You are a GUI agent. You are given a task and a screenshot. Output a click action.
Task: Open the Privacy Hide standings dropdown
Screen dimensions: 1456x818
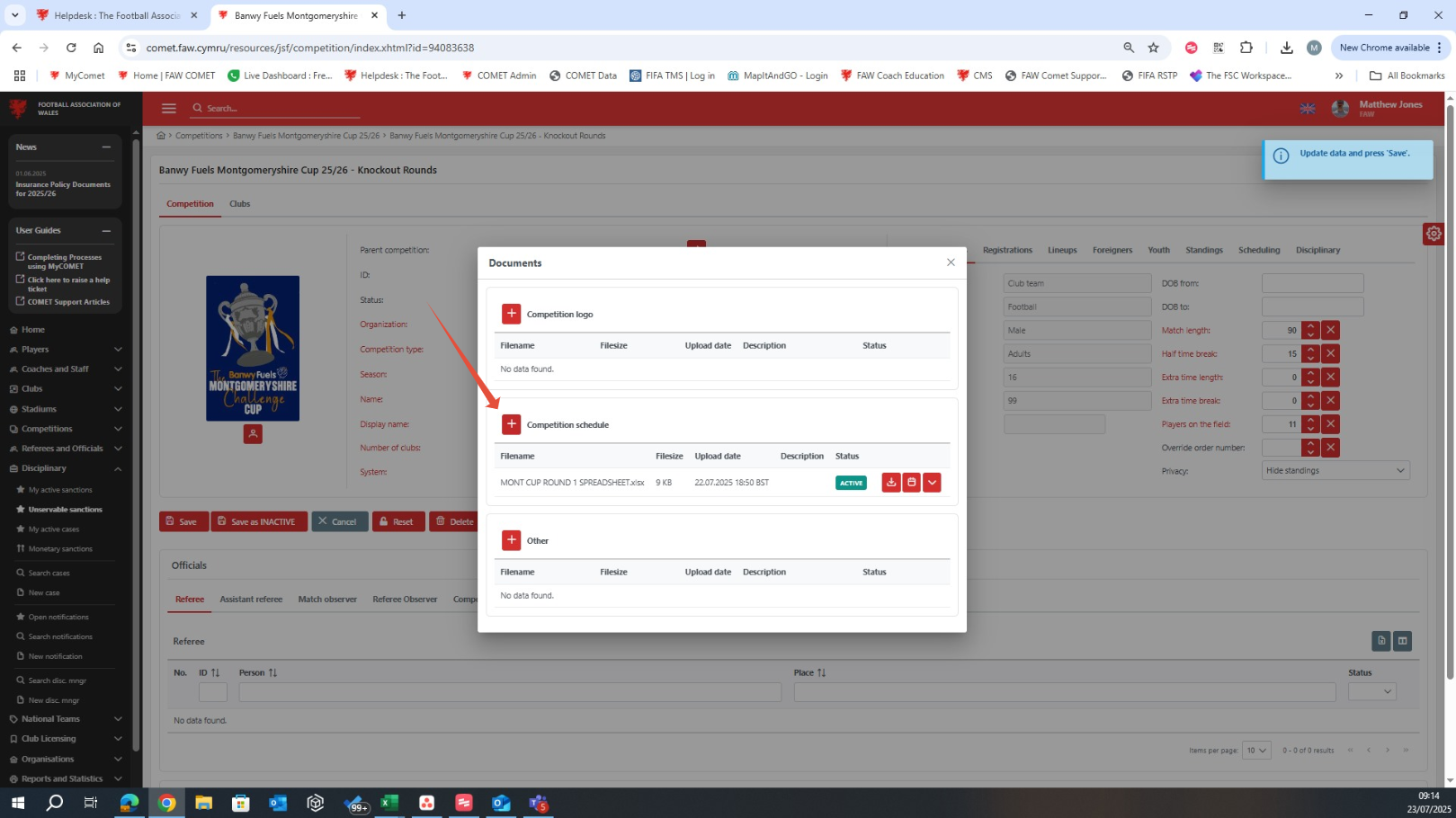point(1335,470)
